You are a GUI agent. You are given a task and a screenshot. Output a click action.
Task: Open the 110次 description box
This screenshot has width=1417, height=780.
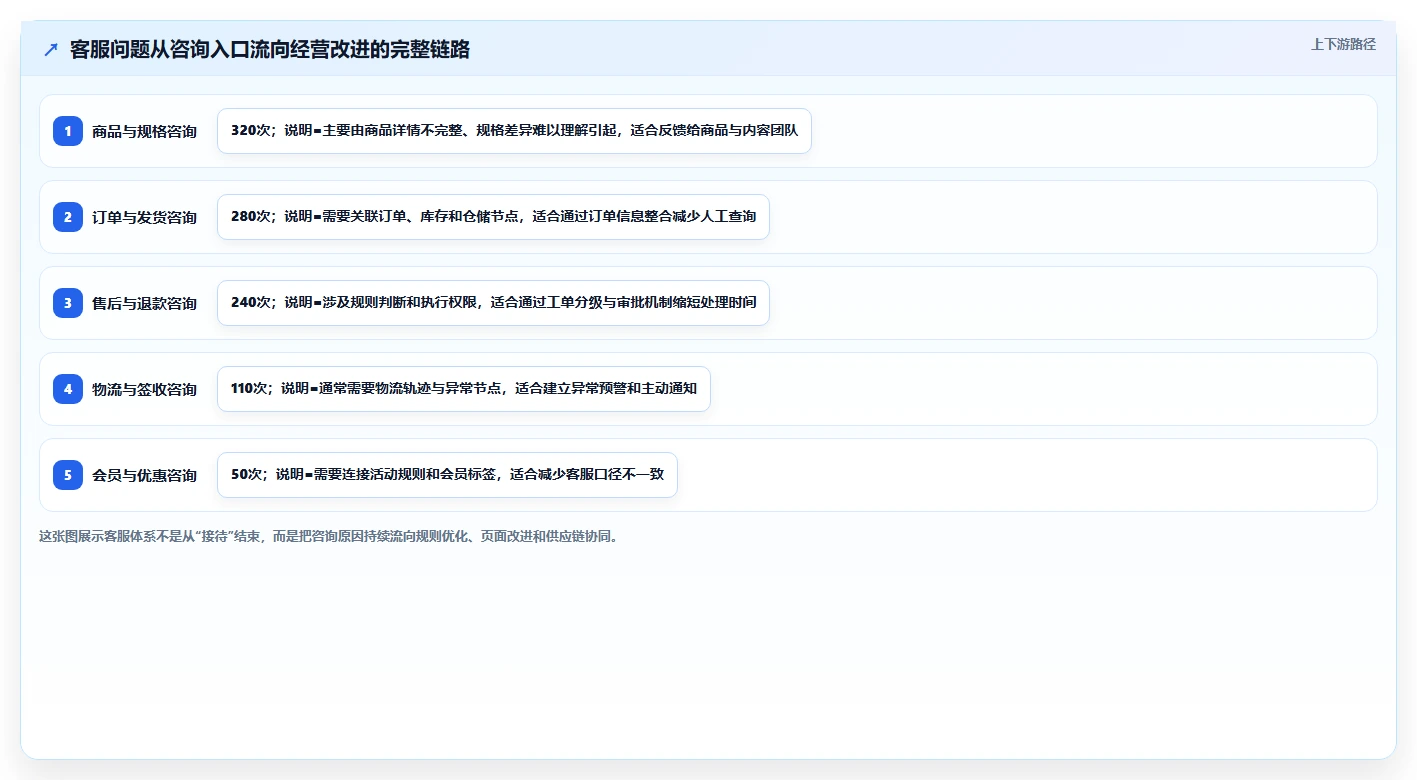[x=463, y=389]
